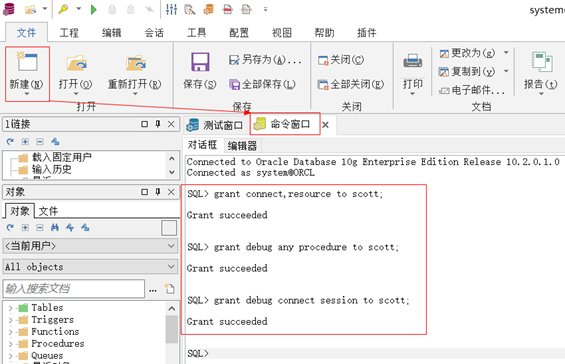Image resolution: width=565 pixels, height=364 pixels.
Task: Close the 1链接 panel
Action: [x=171, y=124]
